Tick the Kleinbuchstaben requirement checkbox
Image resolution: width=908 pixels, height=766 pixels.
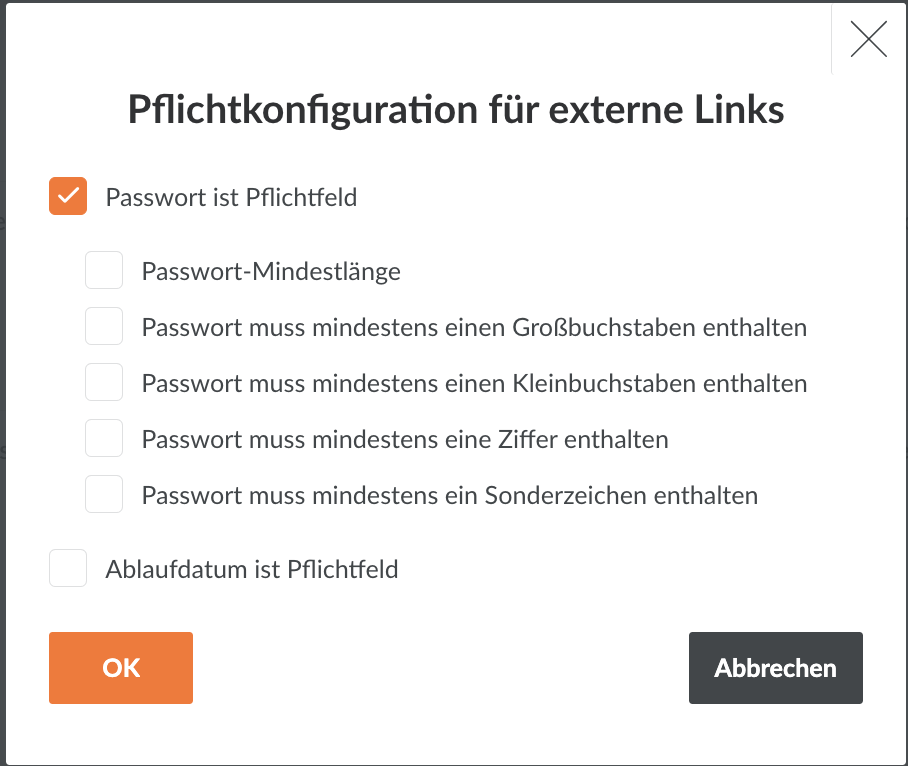tap(104, 382)
